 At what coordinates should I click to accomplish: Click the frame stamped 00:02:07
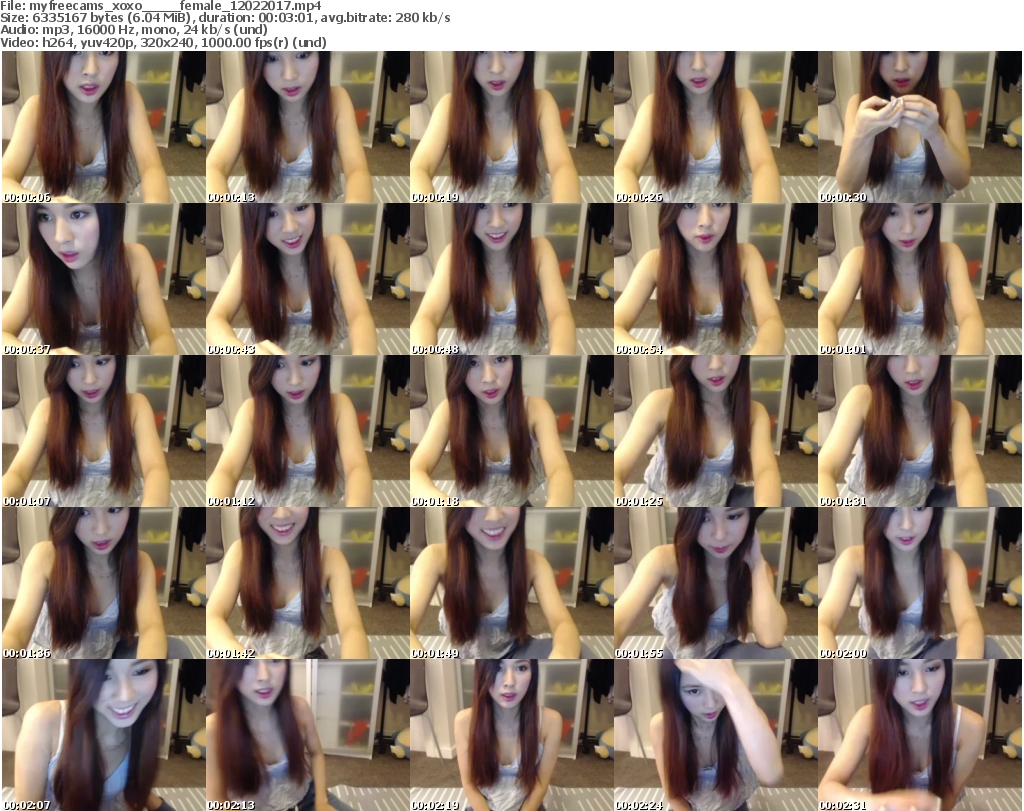click(104, 735)
